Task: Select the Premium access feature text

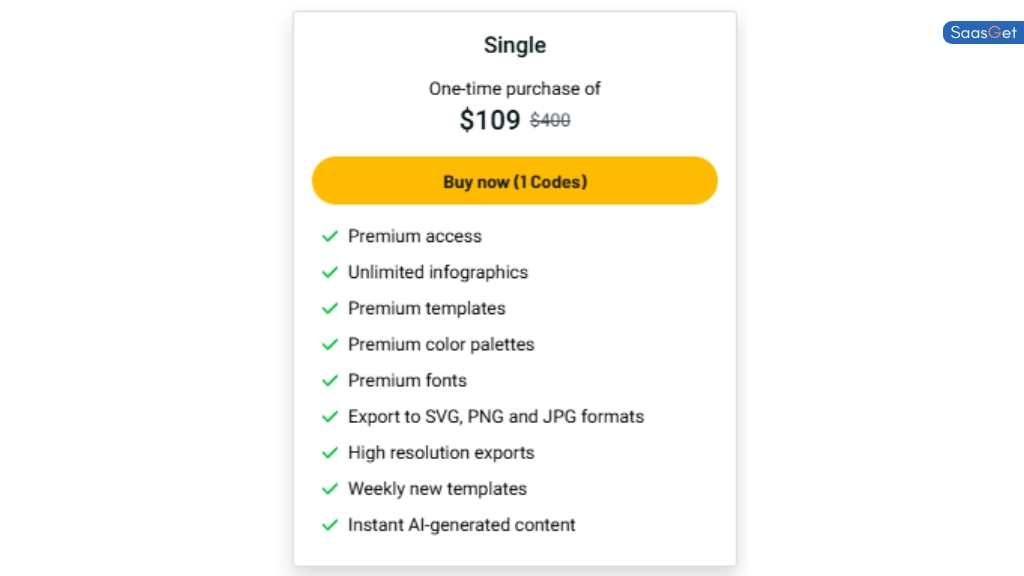Action: pyautogui.click(x=415, y=236)
